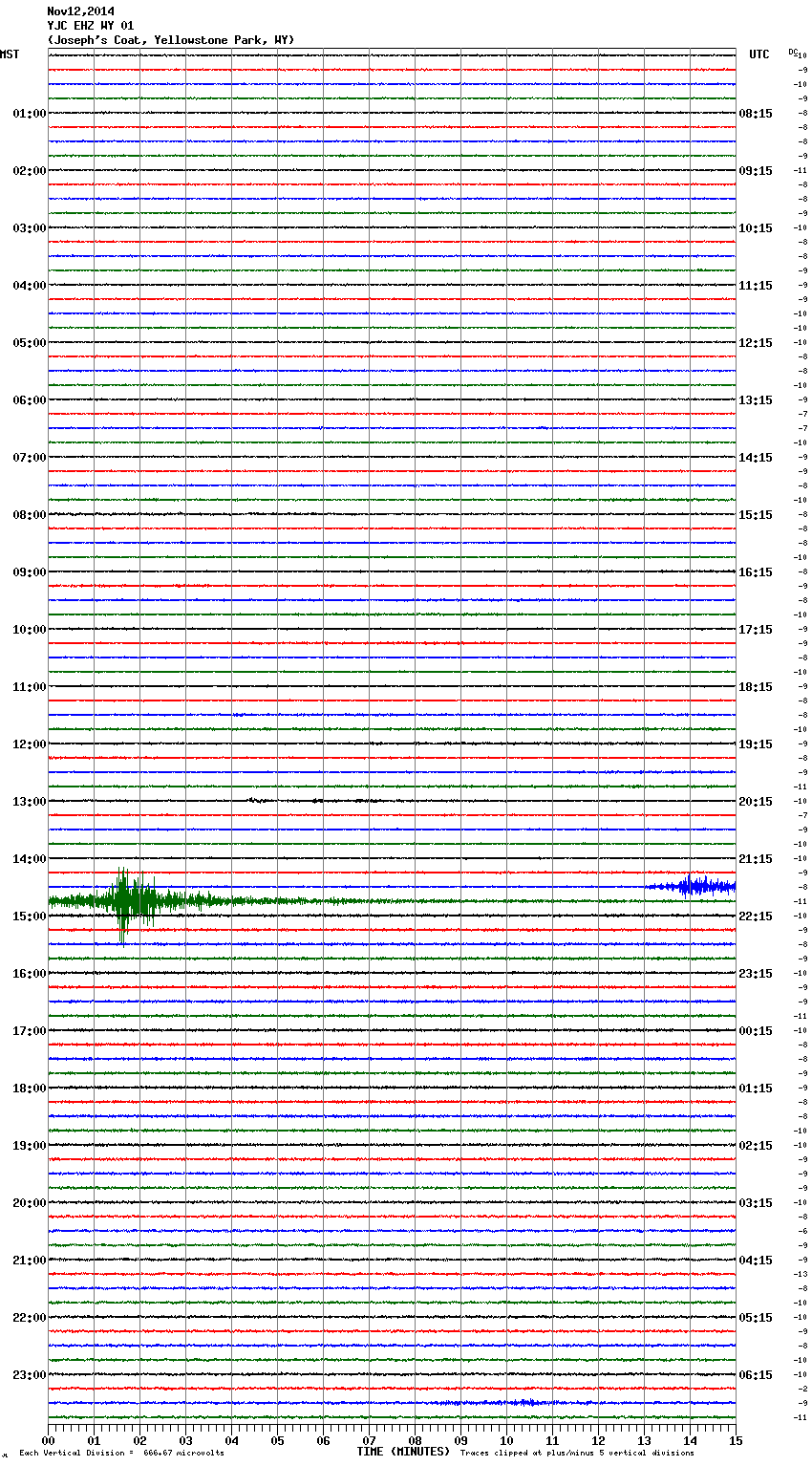Select the 02:00 MST time label
This screenshot has width=812, height=1466.
coord(29,171)
